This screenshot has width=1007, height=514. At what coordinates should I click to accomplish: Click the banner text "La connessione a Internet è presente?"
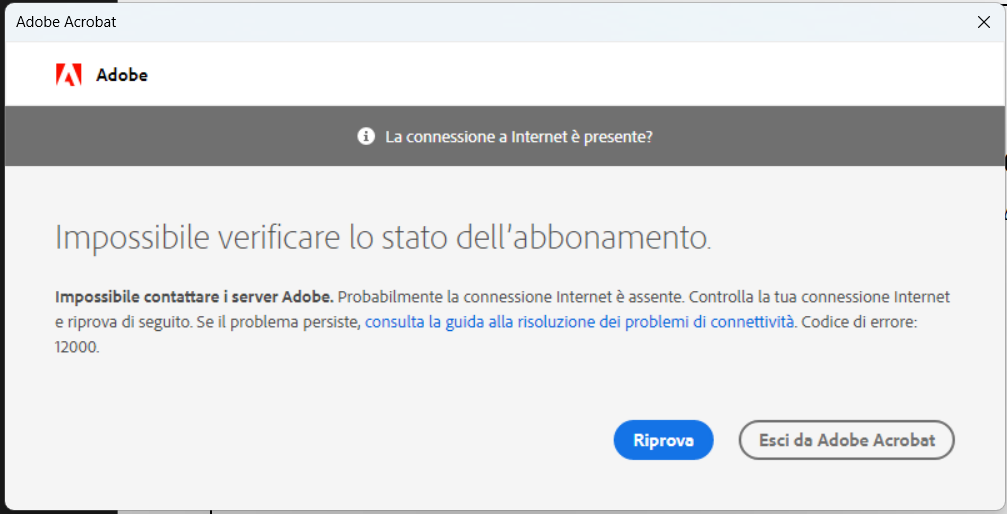[519, 137]
